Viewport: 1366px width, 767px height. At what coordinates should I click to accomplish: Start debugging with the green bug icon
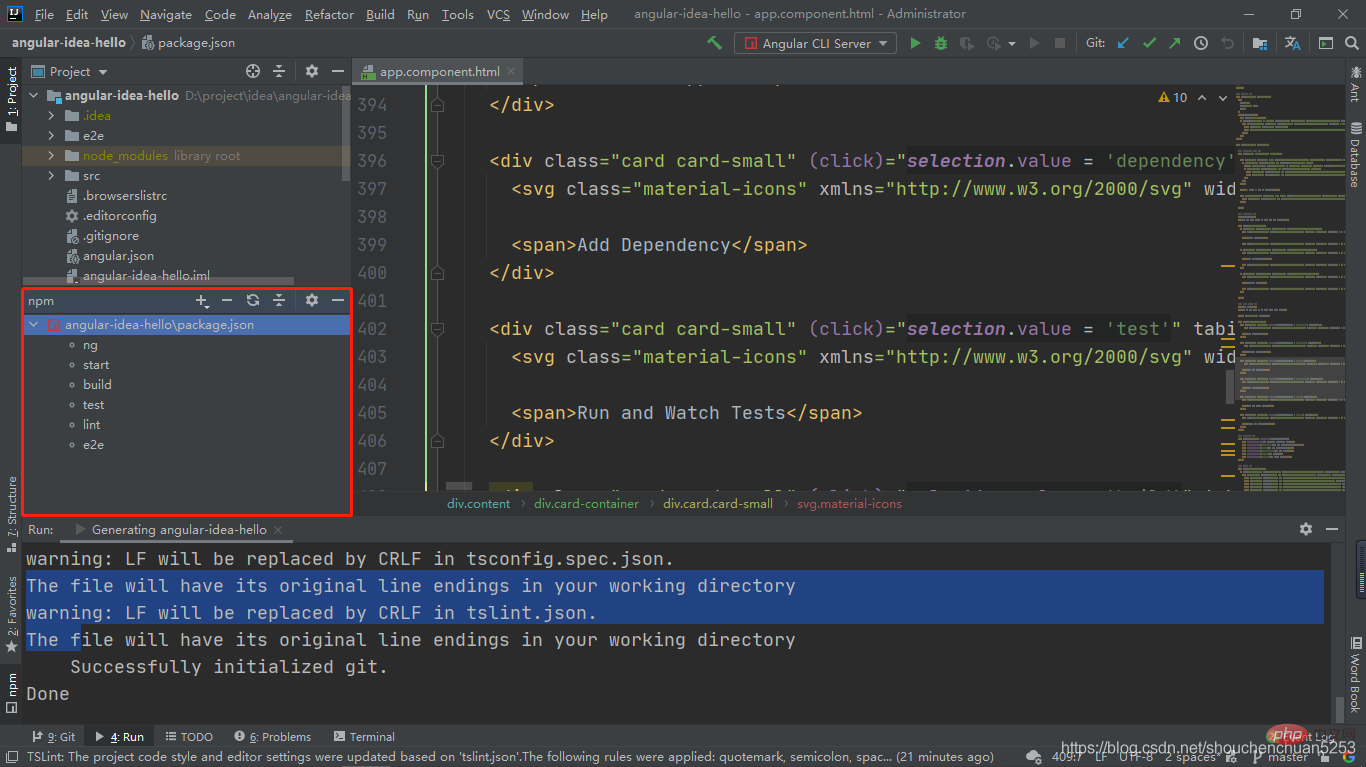[x=941, y=43]
